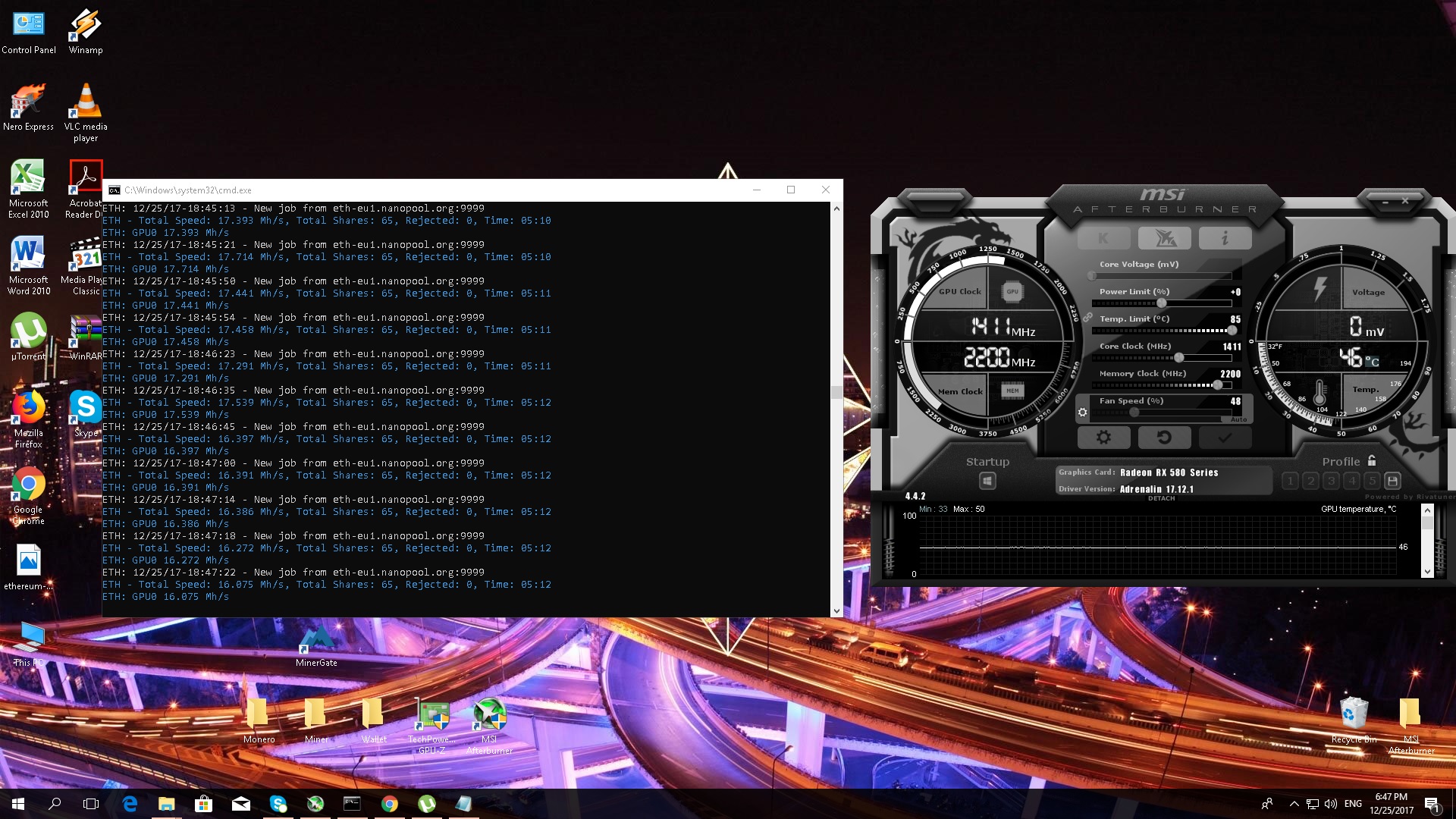Open the command prompt from the taskbar
1456x819 pixels.
click(352, 804)
